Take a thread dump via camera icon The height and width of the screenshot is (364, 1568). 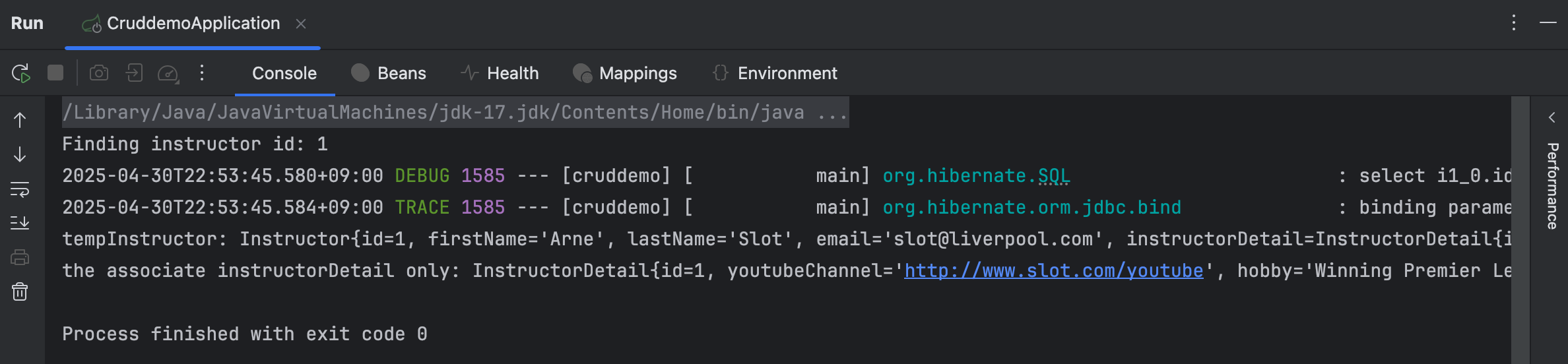[99, 73]
